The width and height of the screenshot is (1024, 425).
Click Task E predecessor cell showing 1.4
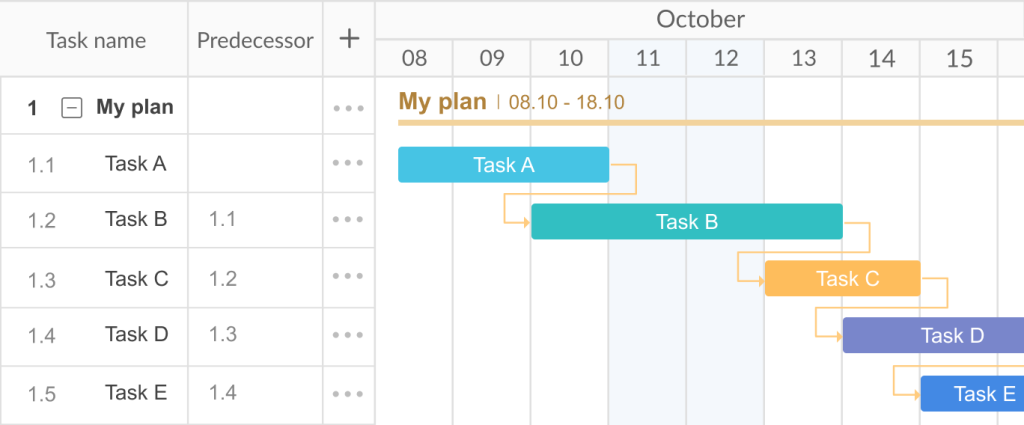click(223, 393)
